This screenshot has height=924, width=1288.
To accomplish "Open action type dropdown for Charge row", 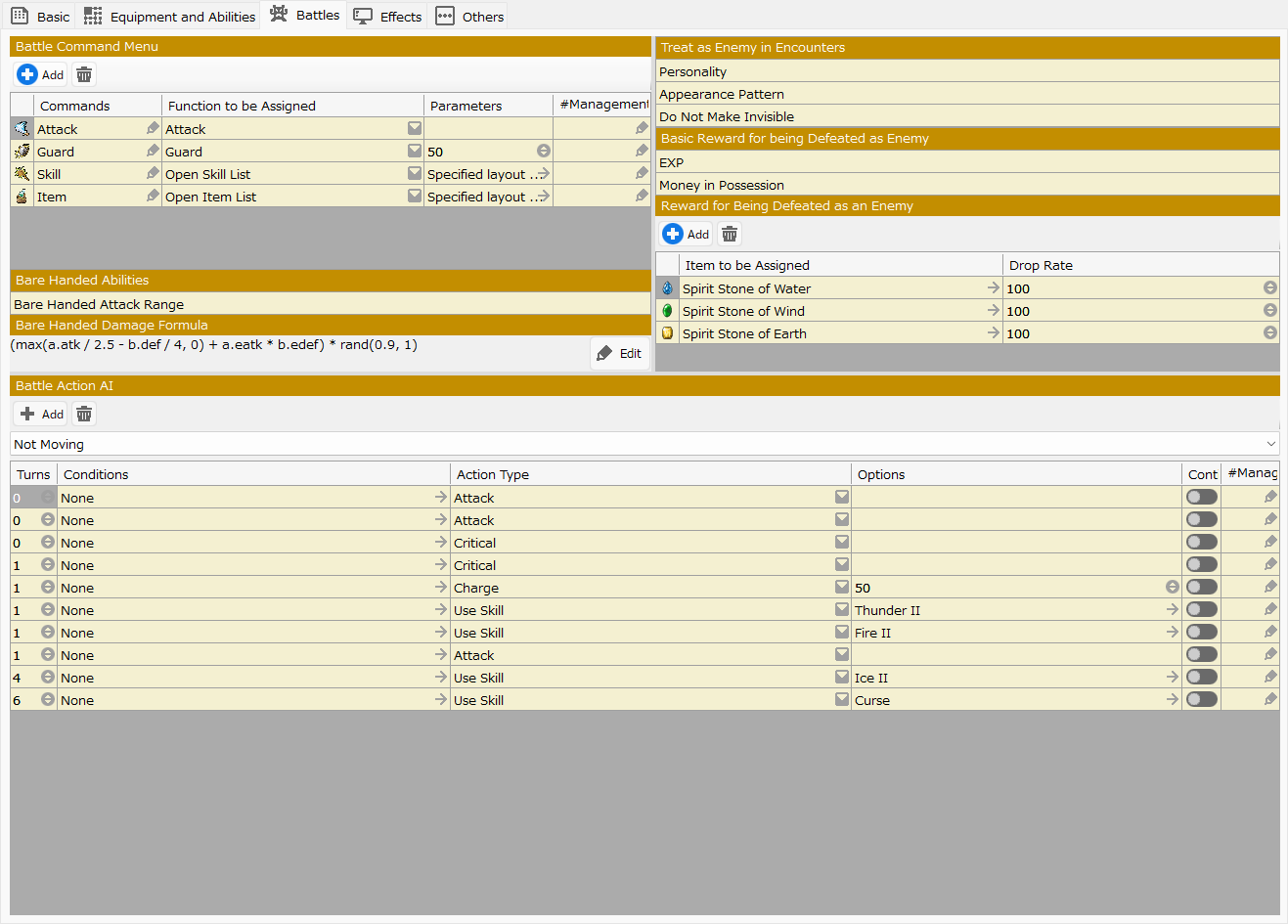I will point(841,588).
